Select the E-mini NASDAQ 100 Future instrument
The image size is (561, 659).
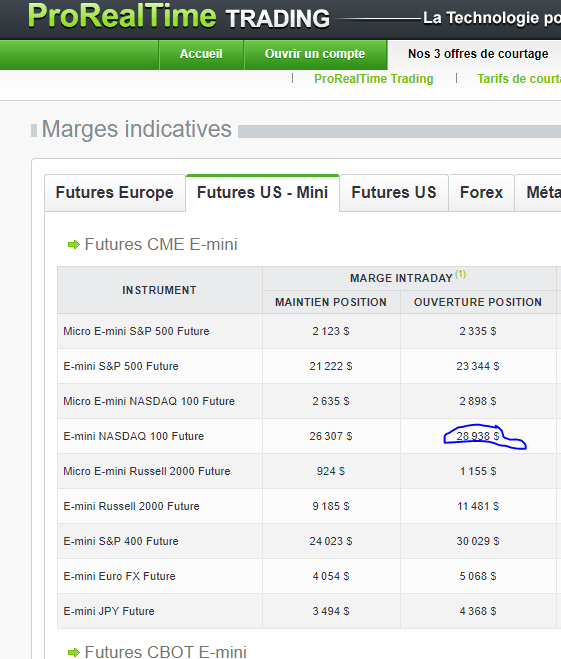click(x=134, y=436)
